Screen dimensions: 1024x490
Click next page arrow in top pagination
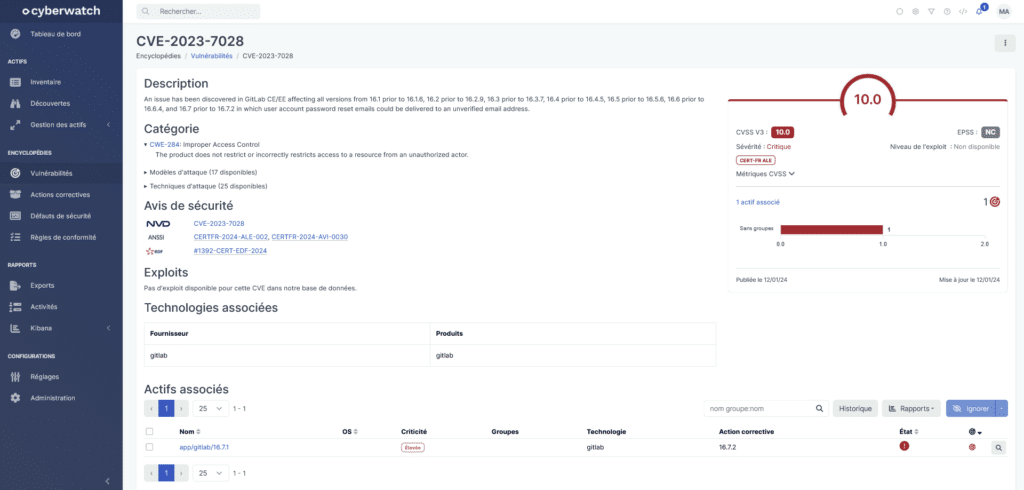pos(182,409)
